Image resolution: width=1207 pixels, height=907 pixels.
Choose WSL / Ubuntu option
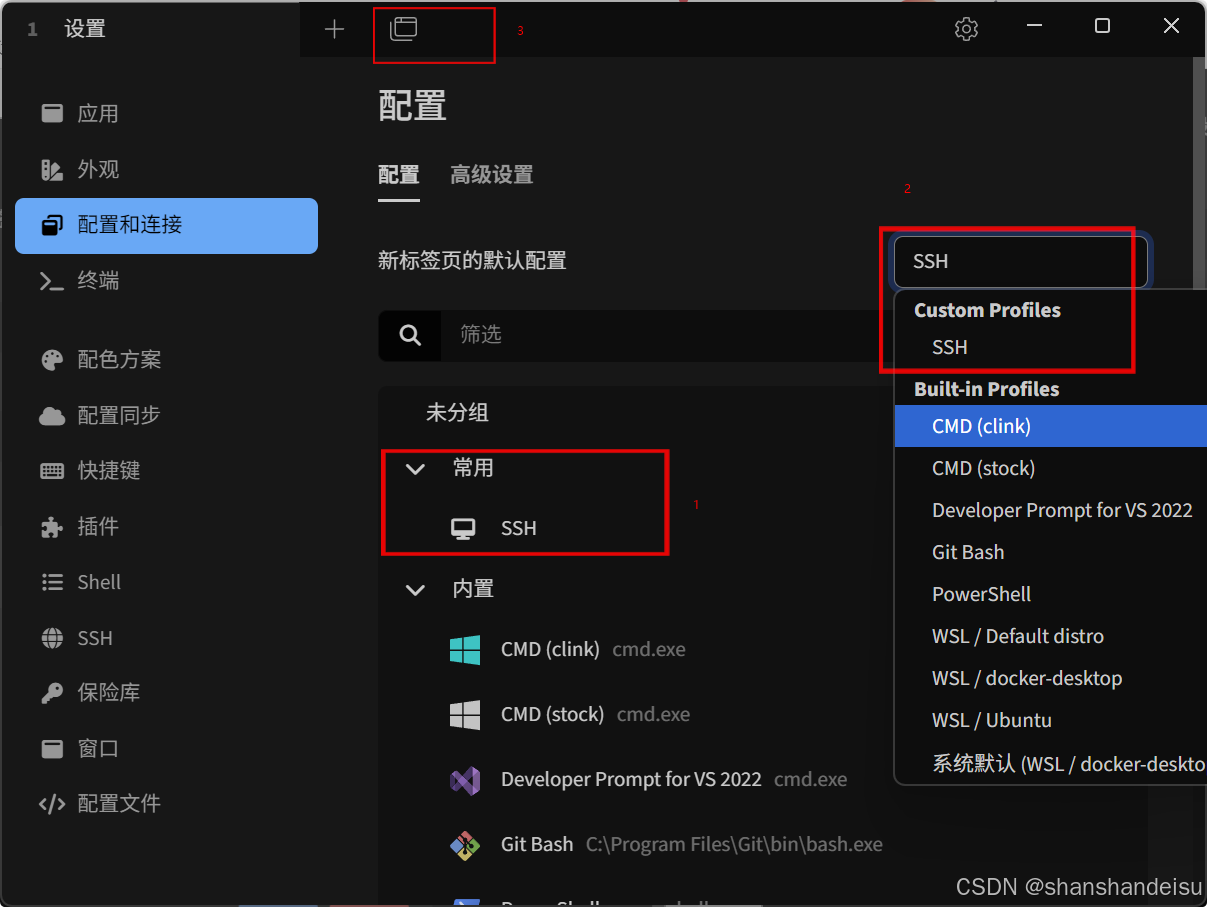[x=1050, y=720]
